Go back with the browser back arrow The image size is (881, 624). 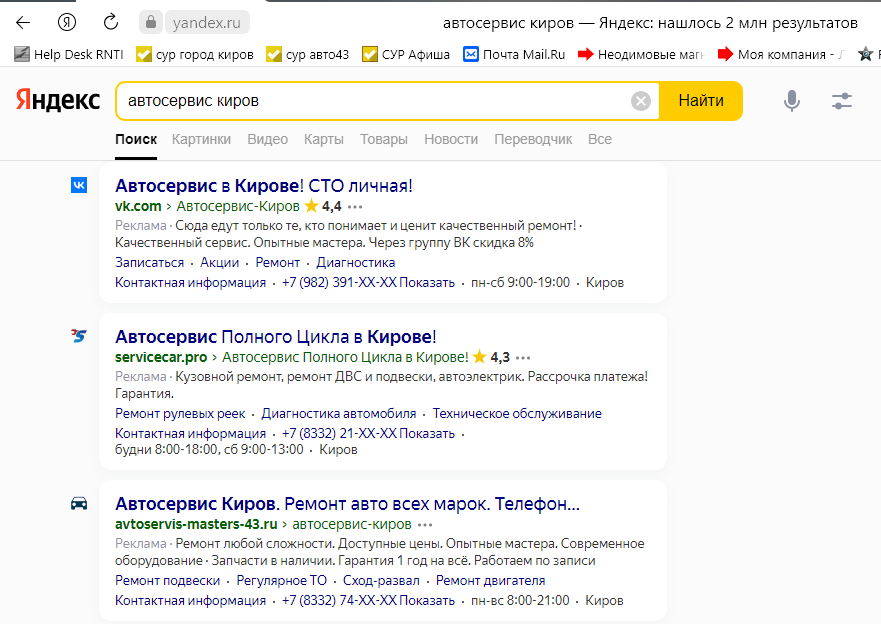tap(23, 22)
